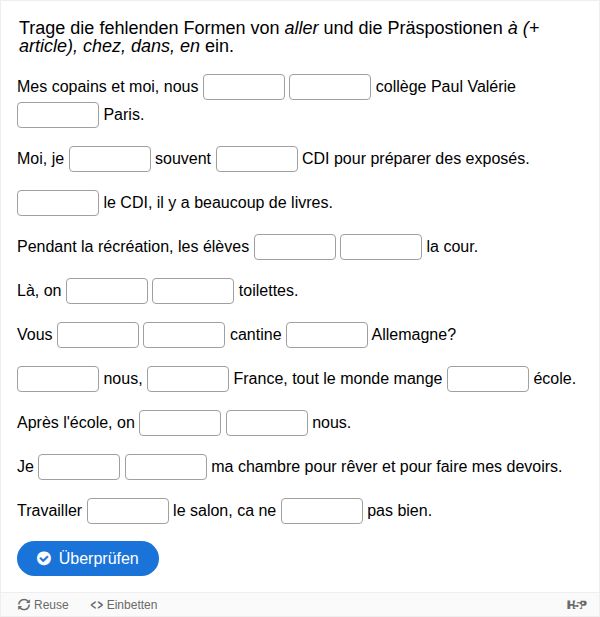Click the blank before "France, tout le monde"
Viewport: 600px width, 617px height.
tap(188, 379)
